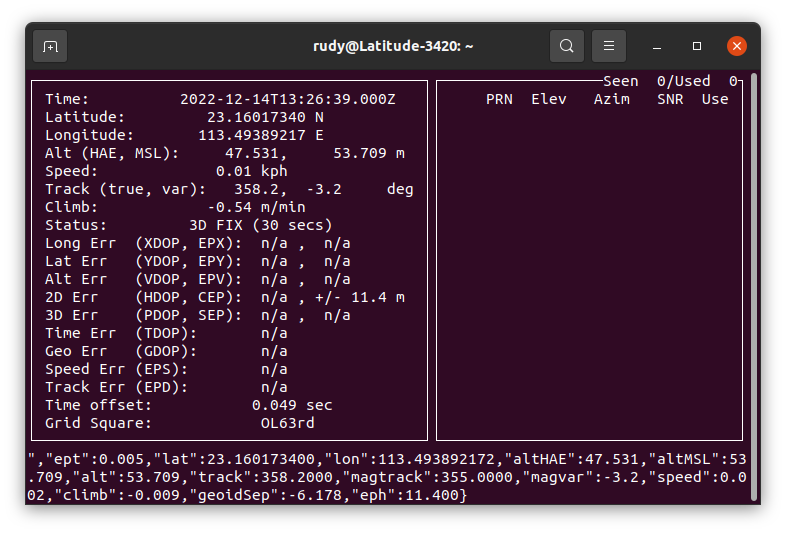
Task: Click the magnetic variation value -3.2
Action: pyautogui.click(x=324, y=190)
